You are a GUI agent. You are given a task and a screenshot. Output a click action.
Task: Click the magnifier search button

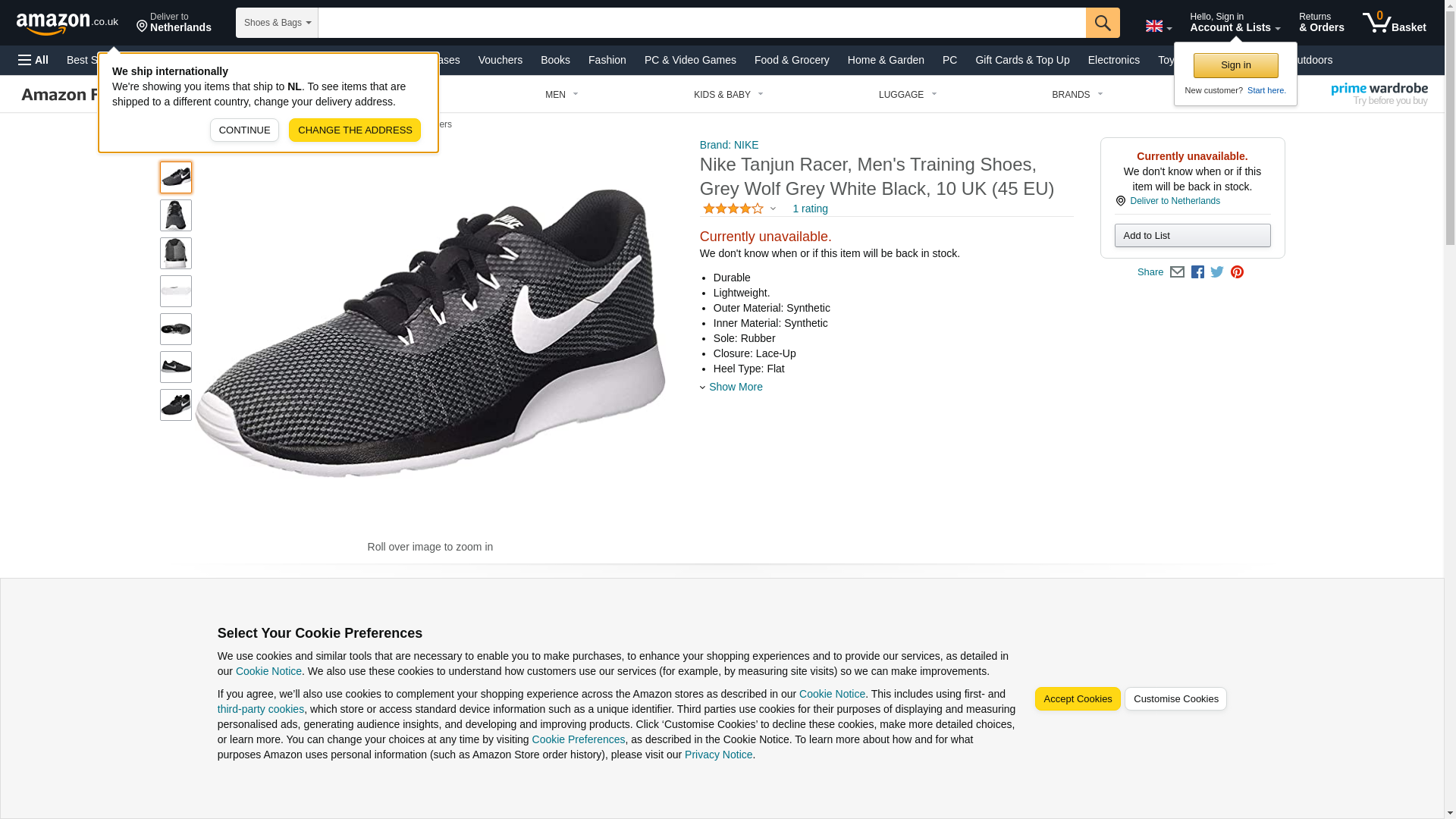pyautogui.click(x=1102, y=23)
